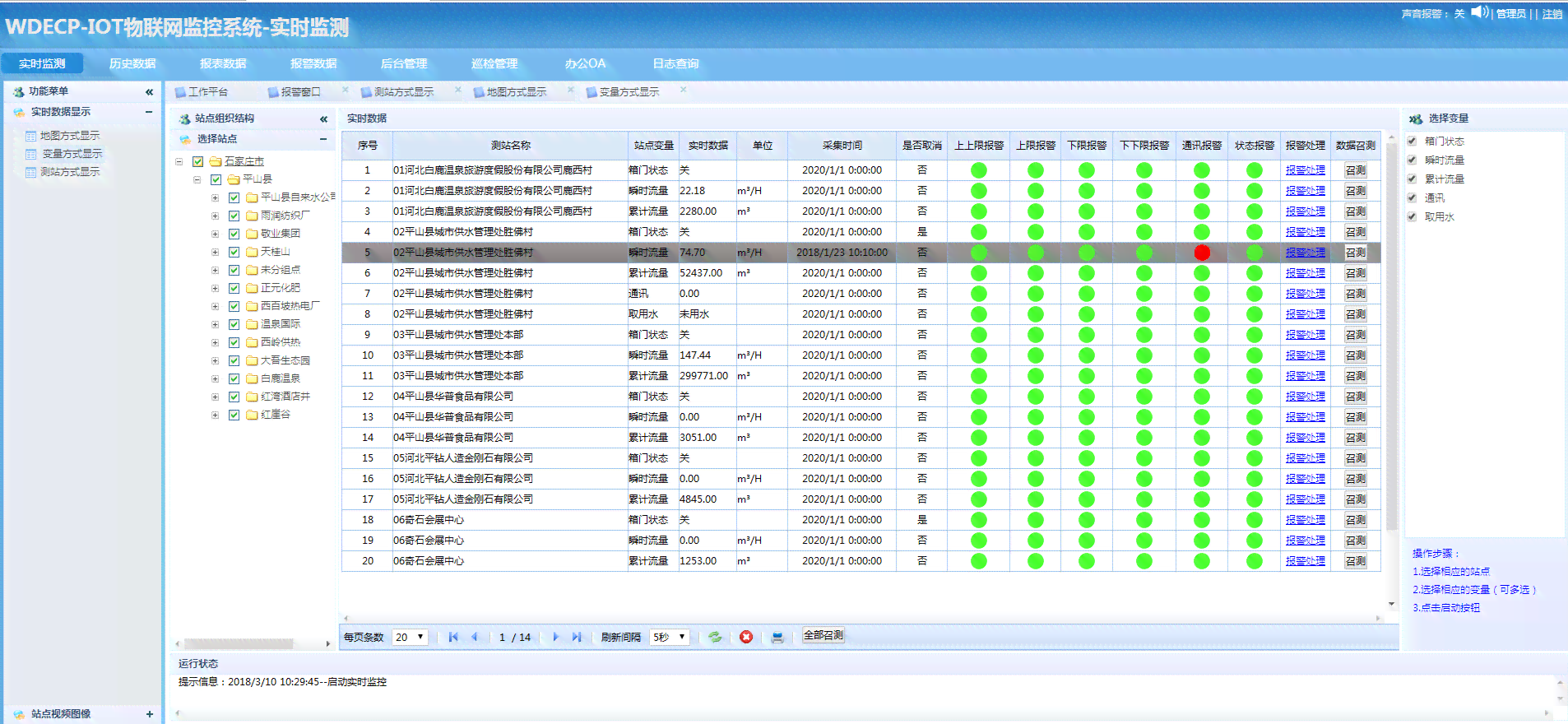The width and height of the screenshot is (1568, 724).
Task: Collapse the 站点组织结构 panel with double-chevron
Action: coord(323,119)
